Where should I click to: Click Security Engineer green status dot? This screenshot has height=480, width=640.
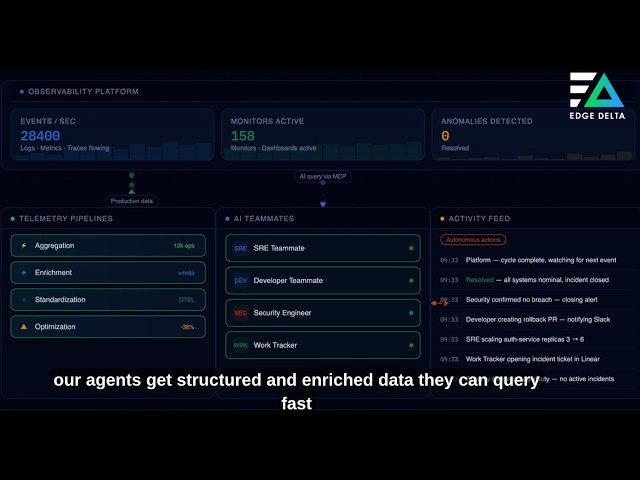click(x=411, y=313)
